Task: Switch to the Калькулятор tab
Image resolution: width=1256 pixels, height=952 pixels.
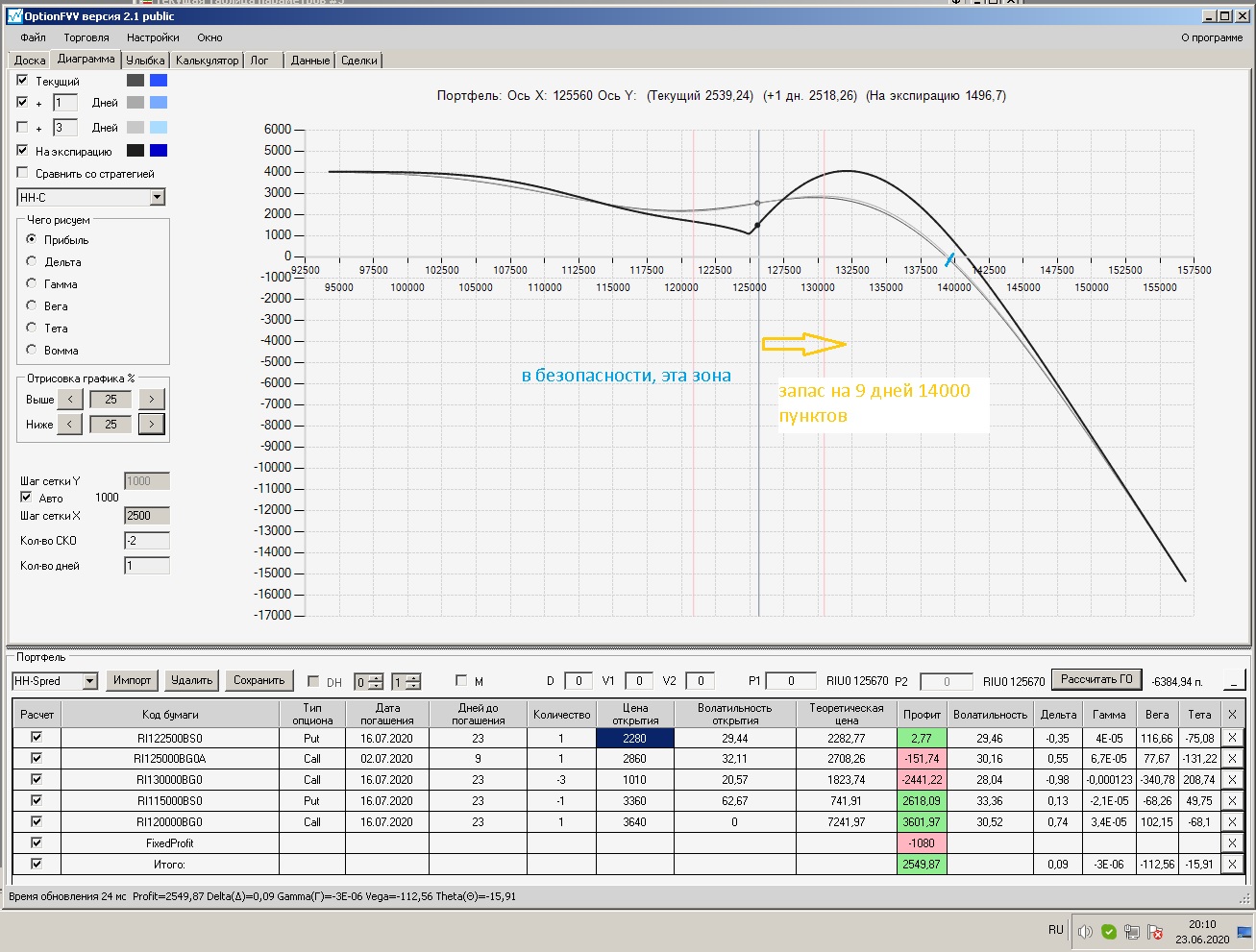Action: pos(207,61)
